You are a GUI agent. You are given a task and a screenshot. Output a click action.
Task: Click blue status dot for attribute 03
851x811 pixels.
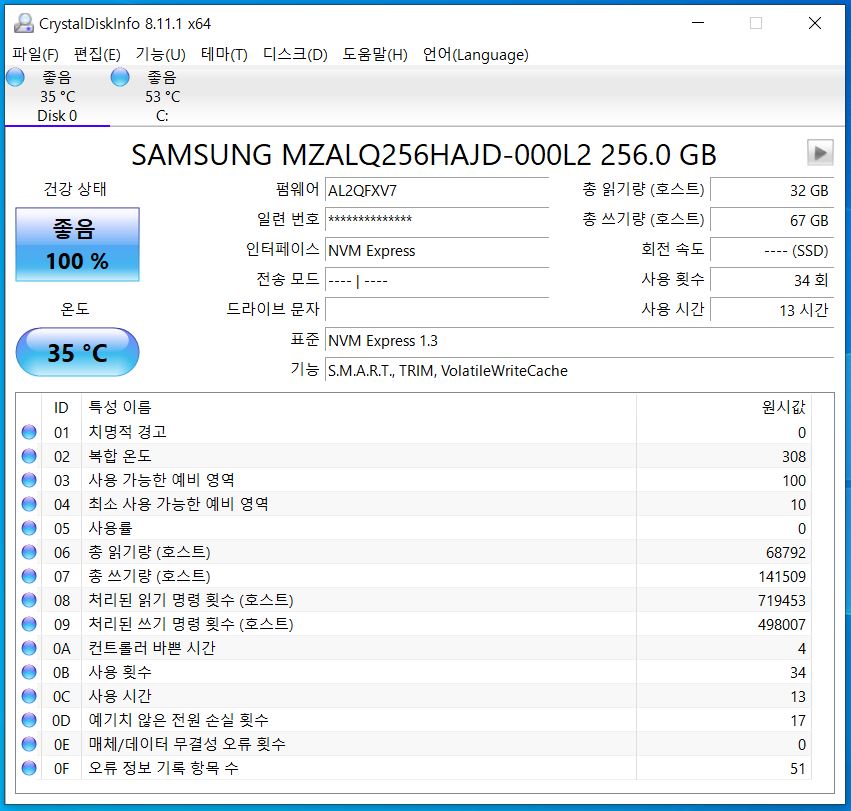pos(29,480)
